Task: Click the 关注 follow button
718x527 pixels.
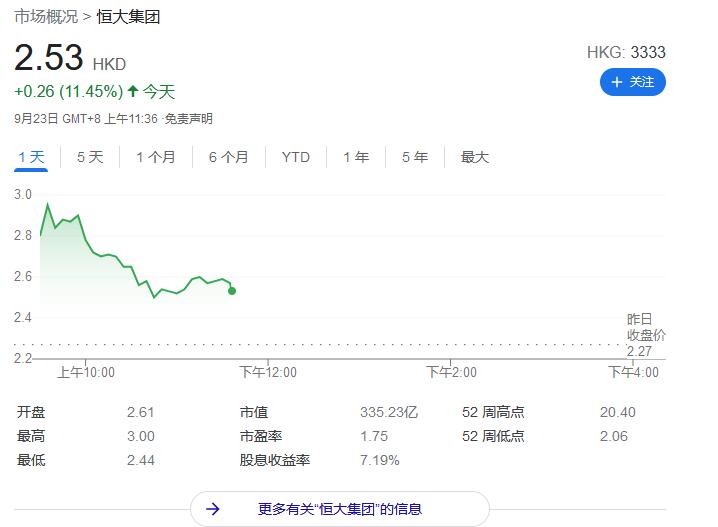Action: [632, 82]
